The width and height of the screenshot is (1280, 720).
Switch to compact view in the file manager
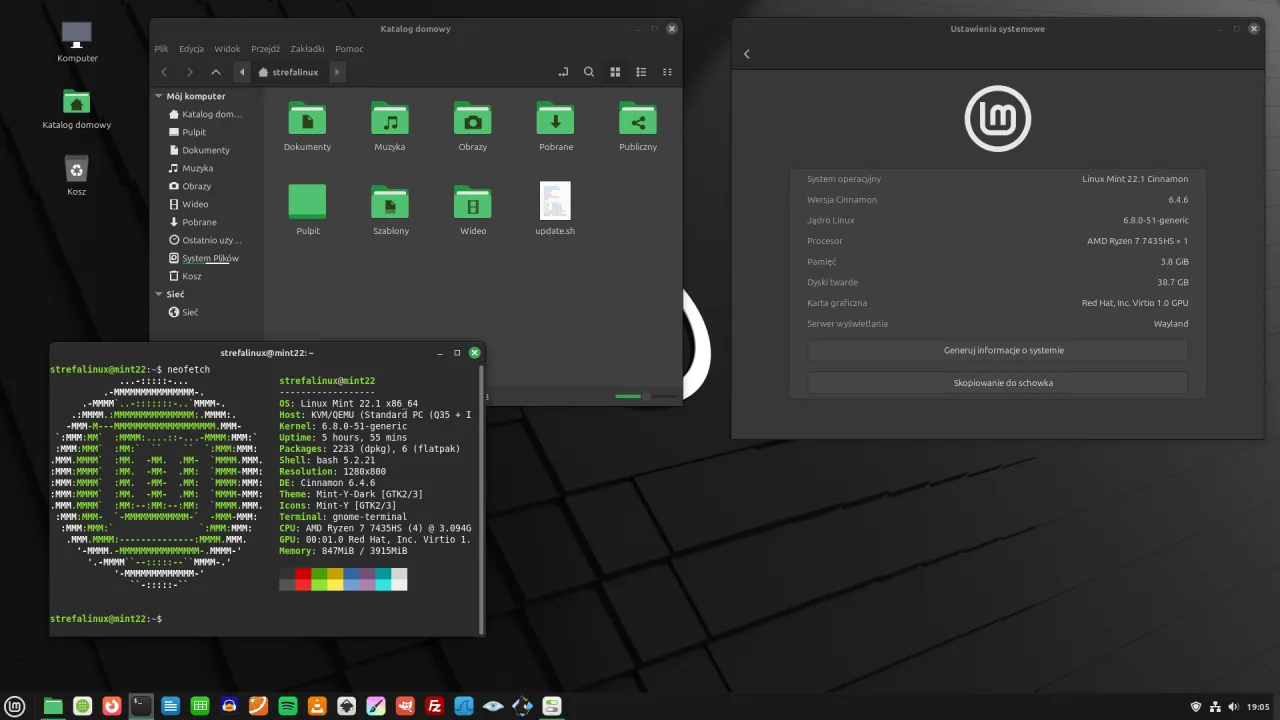[x=667, y=72]
